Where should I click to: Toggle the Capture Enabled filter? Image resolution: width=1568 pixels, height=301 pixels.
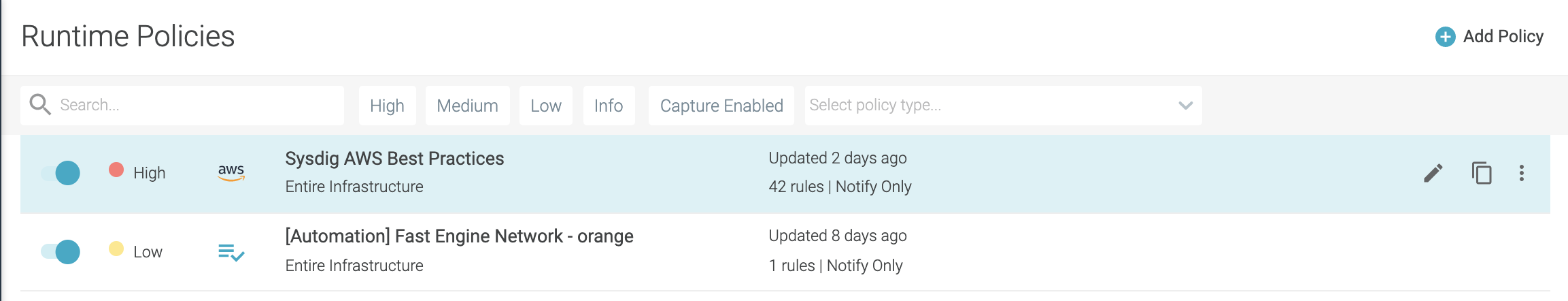(x=721, y=106)
